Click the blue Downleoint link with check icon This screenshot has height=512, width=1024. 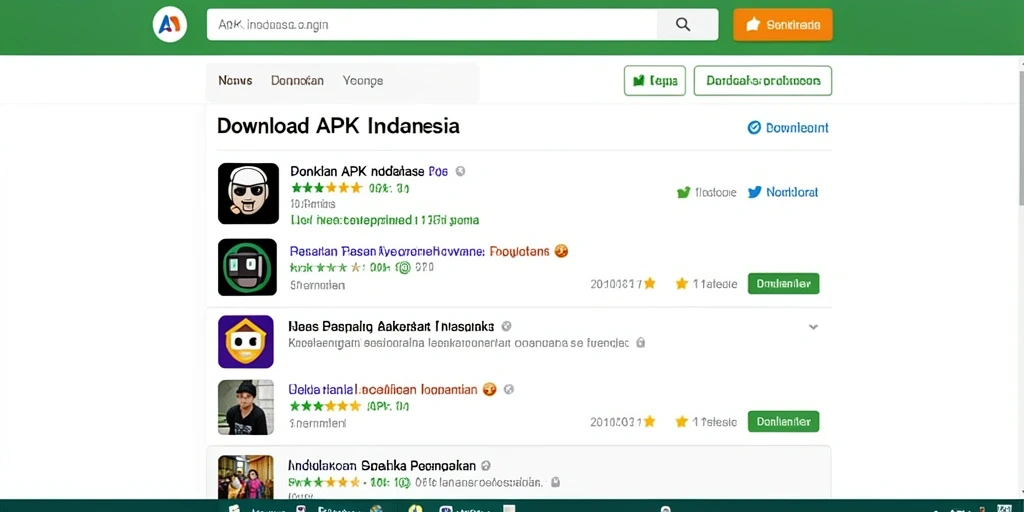788,128
